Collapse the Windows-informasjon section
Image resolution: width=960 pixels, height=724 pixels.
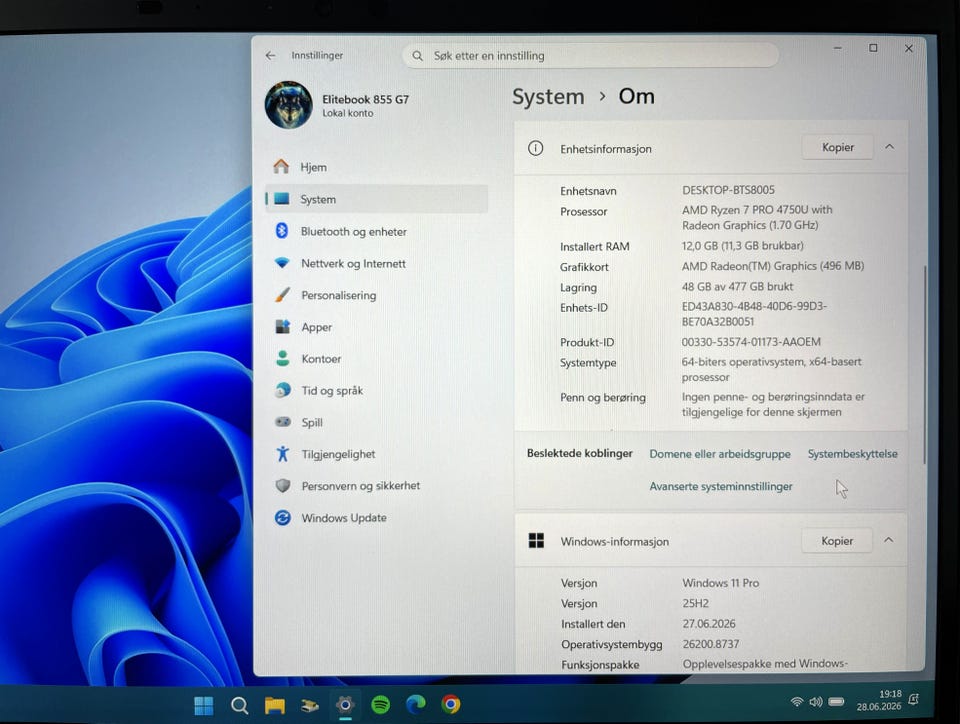coord(889,540)
